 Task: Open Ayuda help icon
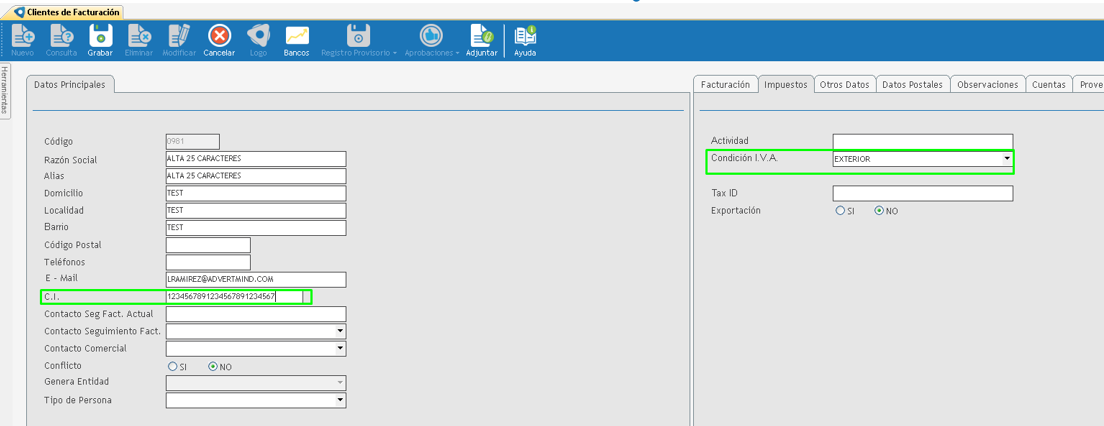525,39
